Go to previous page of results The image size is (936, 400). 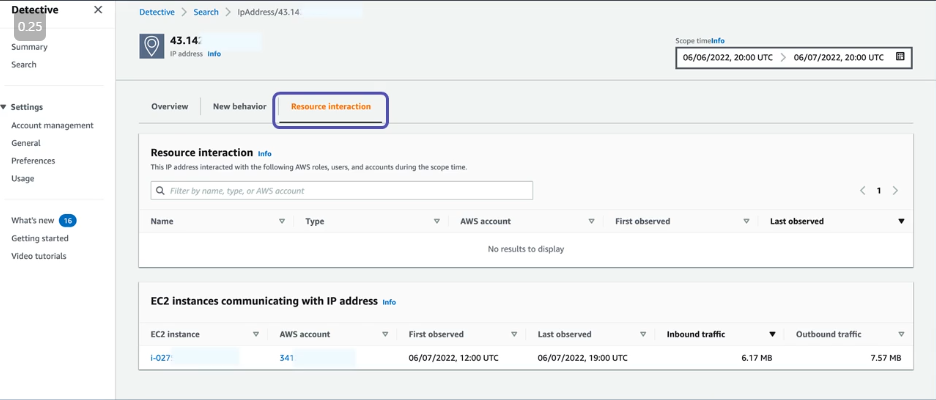coord(863,191)
